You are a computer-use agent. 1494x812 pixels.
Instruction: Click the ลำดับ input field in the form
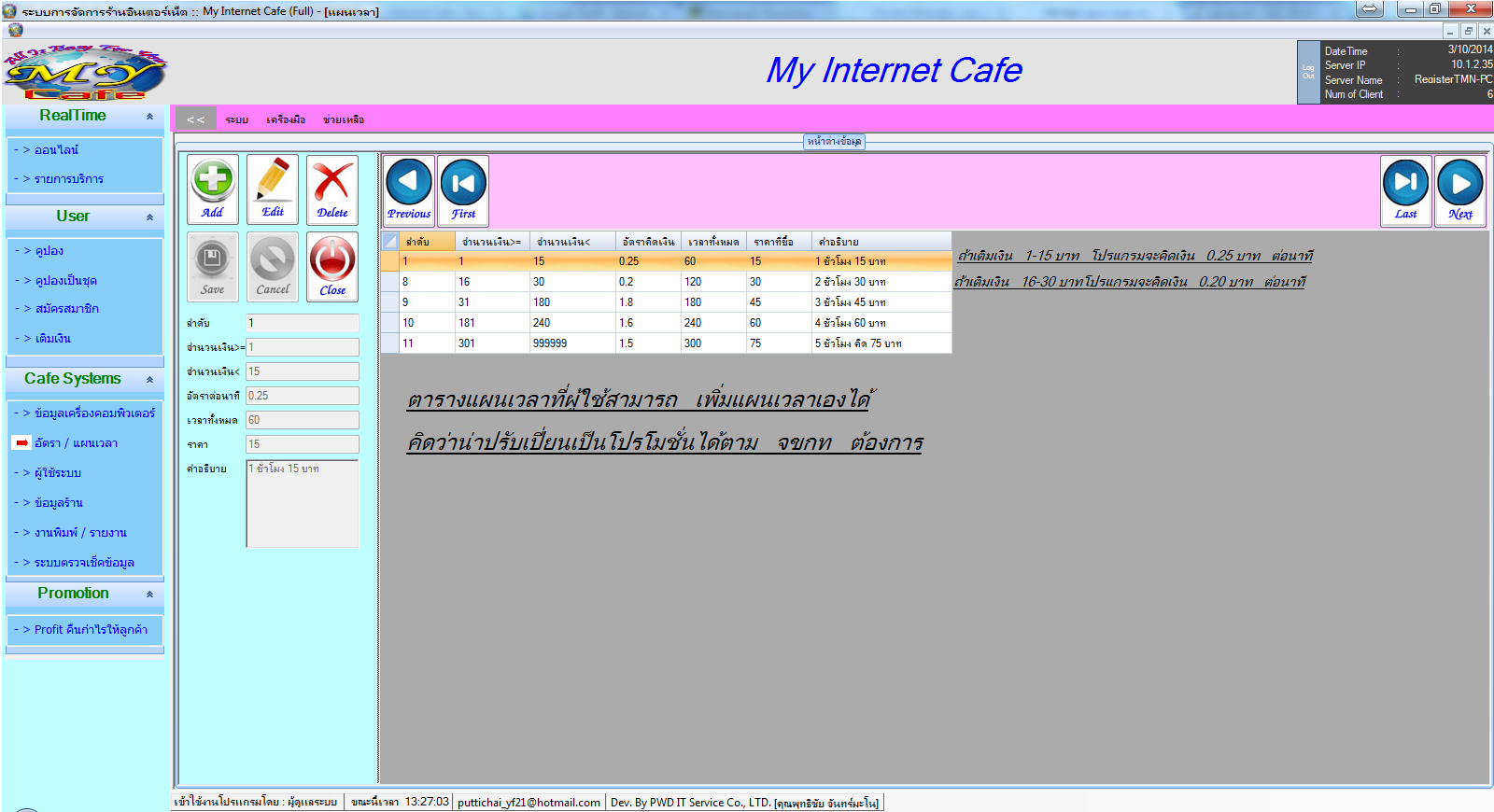pyautogui.click(x=303, y=323)
